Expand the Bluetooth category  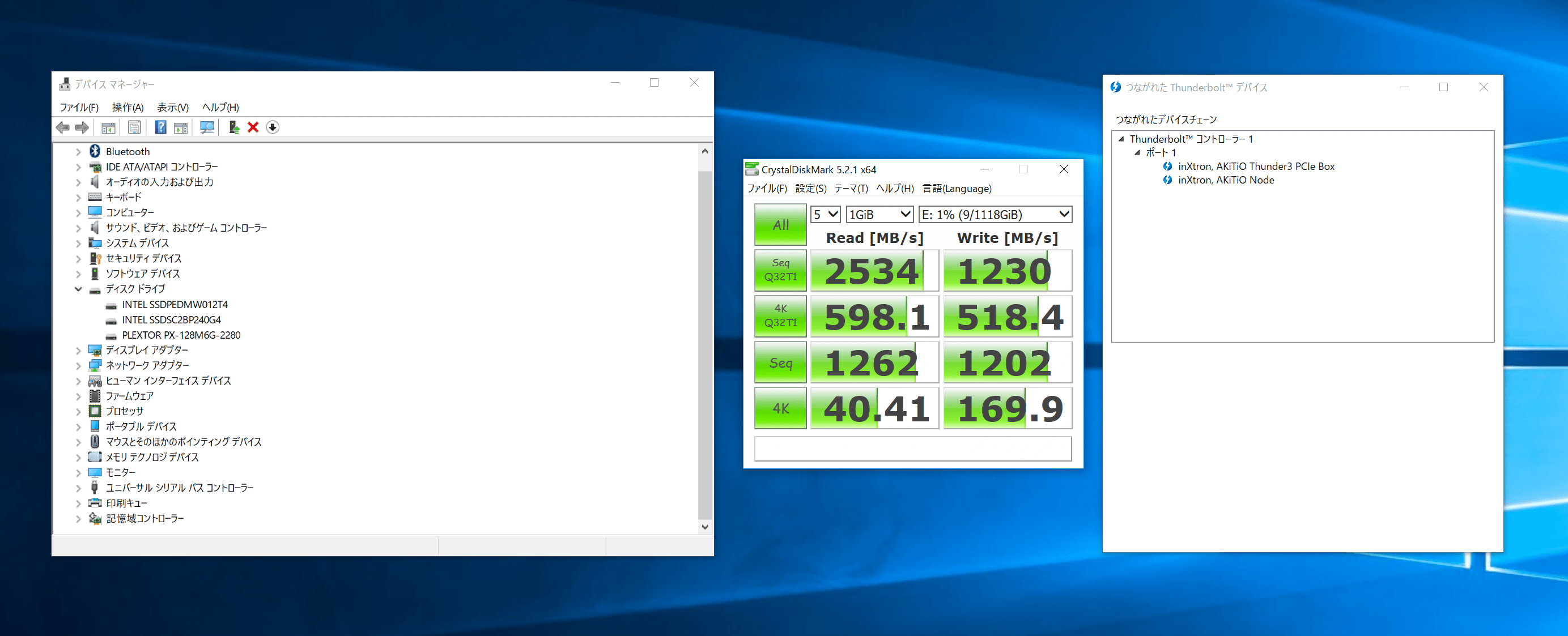coord(79,152)
